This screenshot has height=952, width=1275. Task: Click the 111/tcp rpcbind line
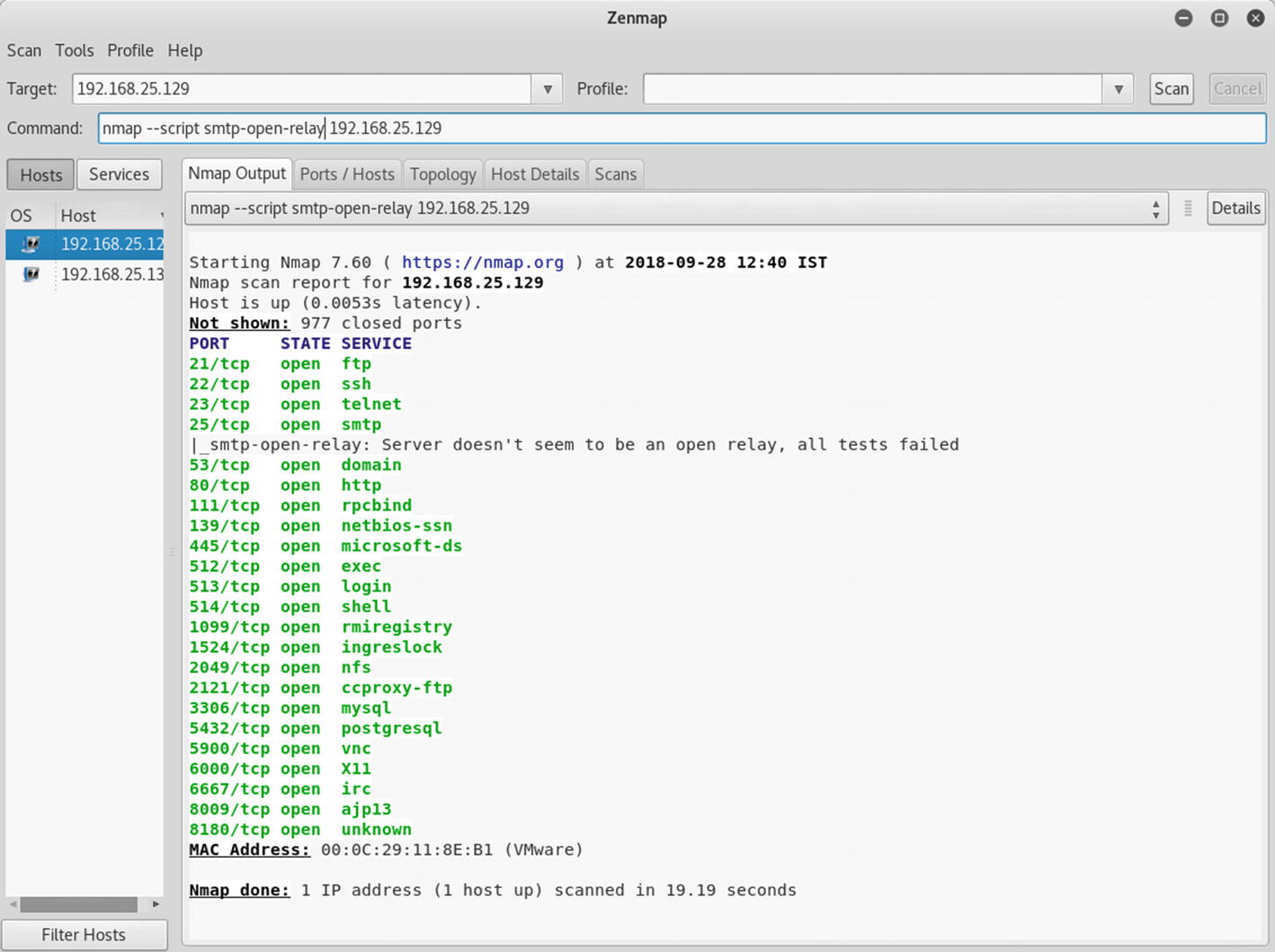tap(300, 505)
